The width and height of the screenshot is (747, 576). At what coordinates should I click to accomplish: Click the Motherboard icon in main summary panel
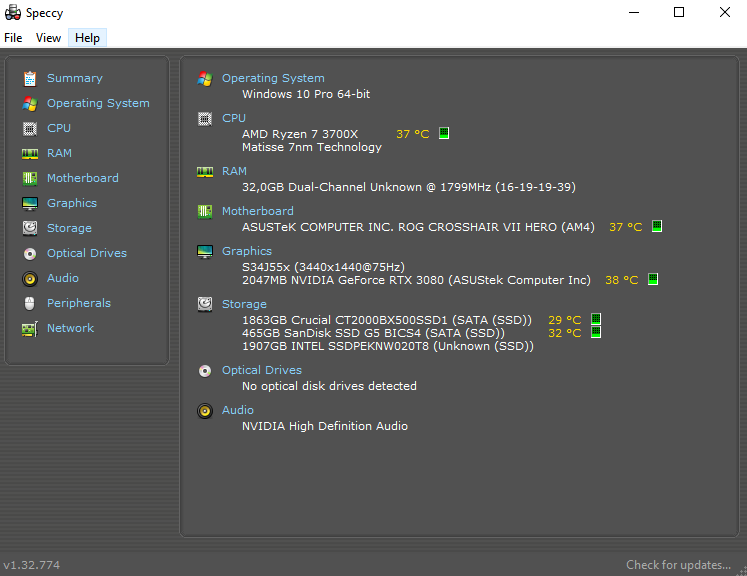coord(205,212)
